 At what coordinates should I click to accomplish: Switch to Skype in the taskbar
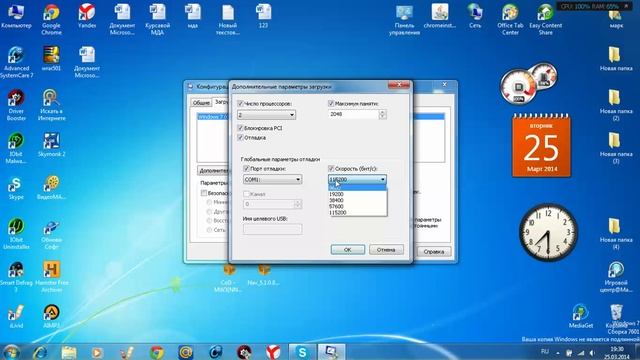click(302, 352)
